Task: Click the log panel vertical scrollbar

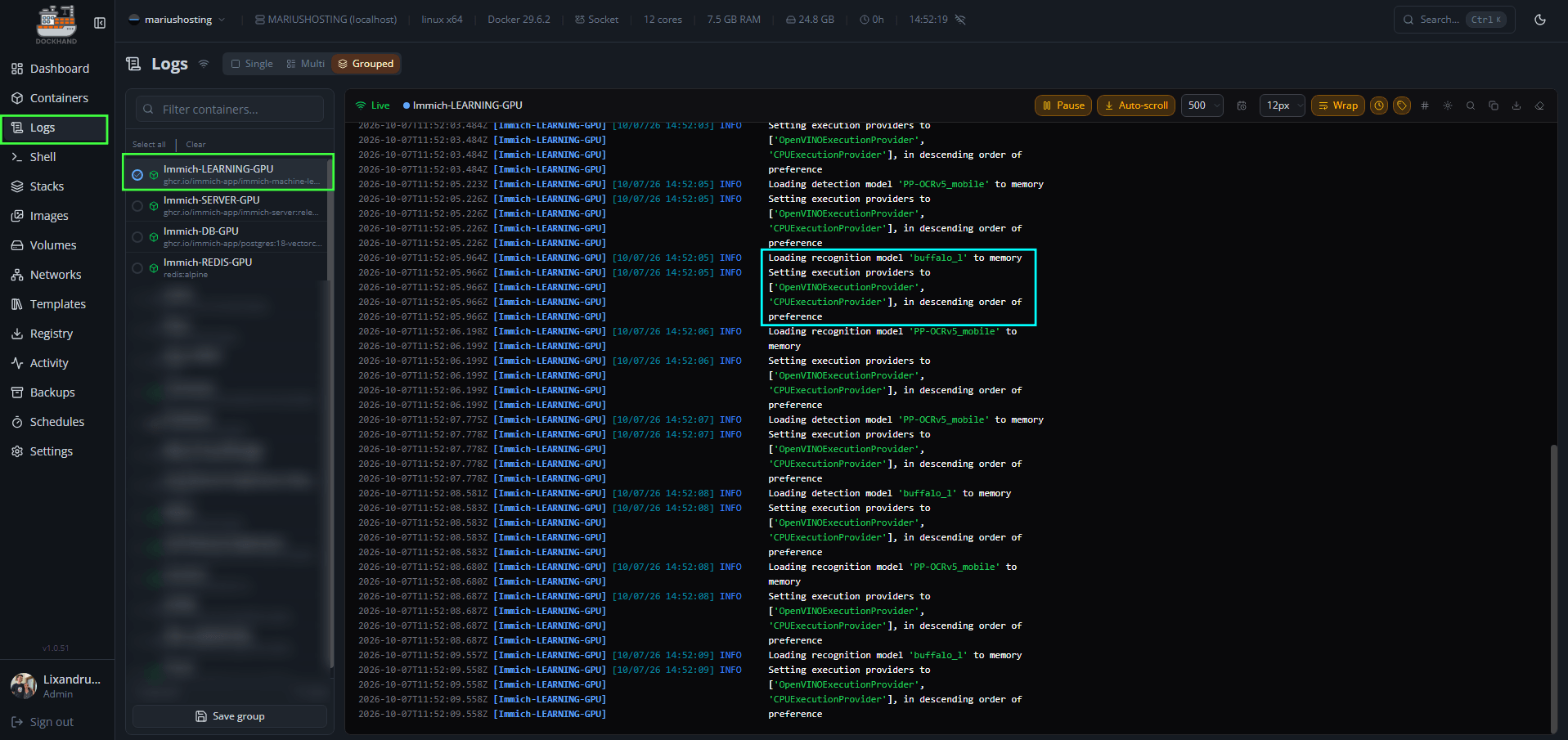Action: 1553,589
